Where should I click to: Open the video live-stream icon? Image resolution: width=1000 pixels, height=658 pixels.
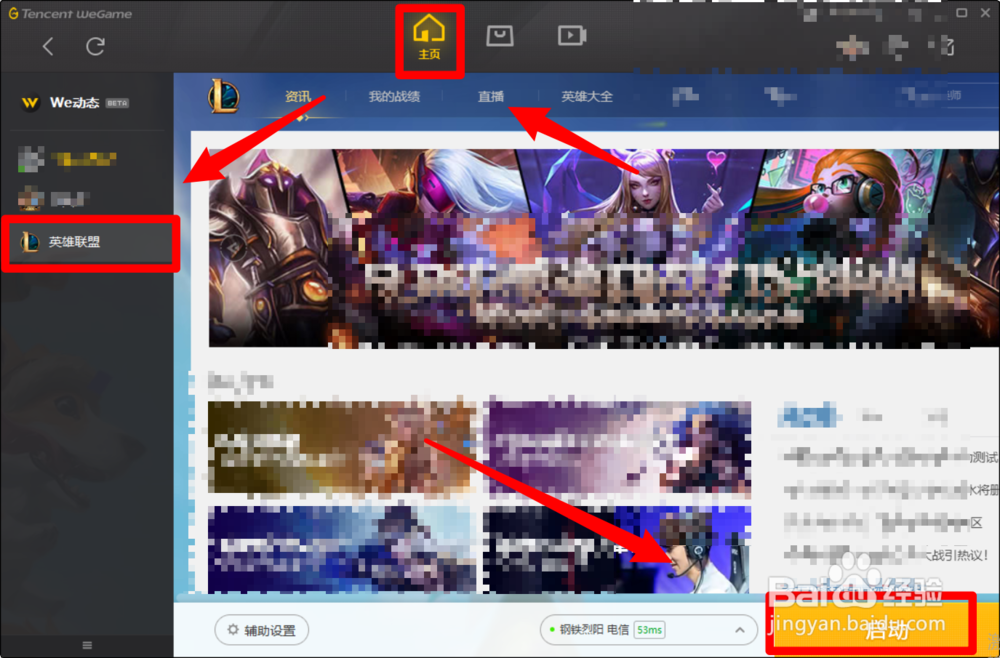pos(572,35)
